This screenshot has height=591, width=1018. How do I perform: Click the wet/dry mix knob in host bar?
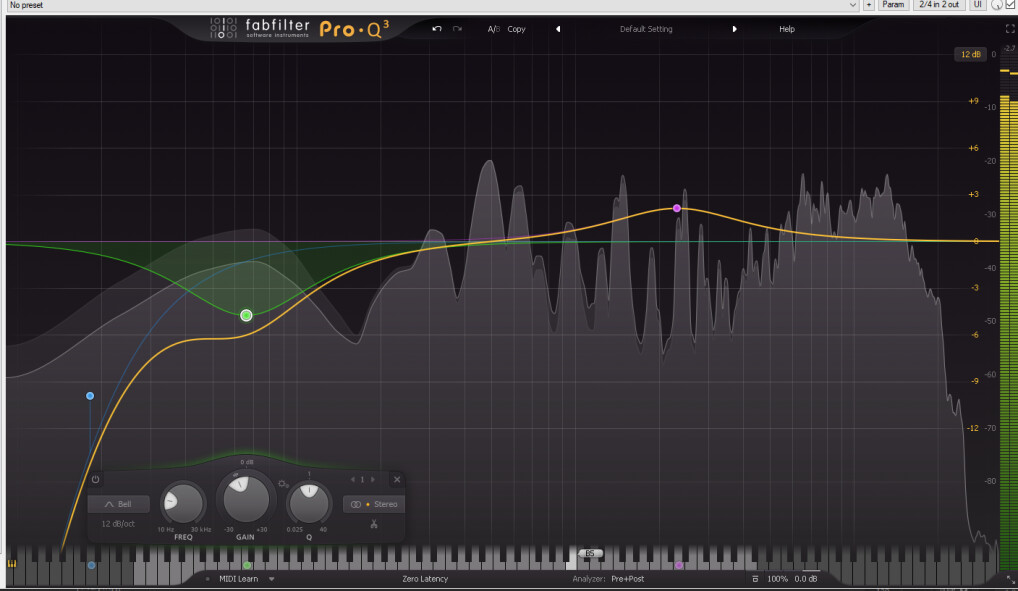[997, 5]
